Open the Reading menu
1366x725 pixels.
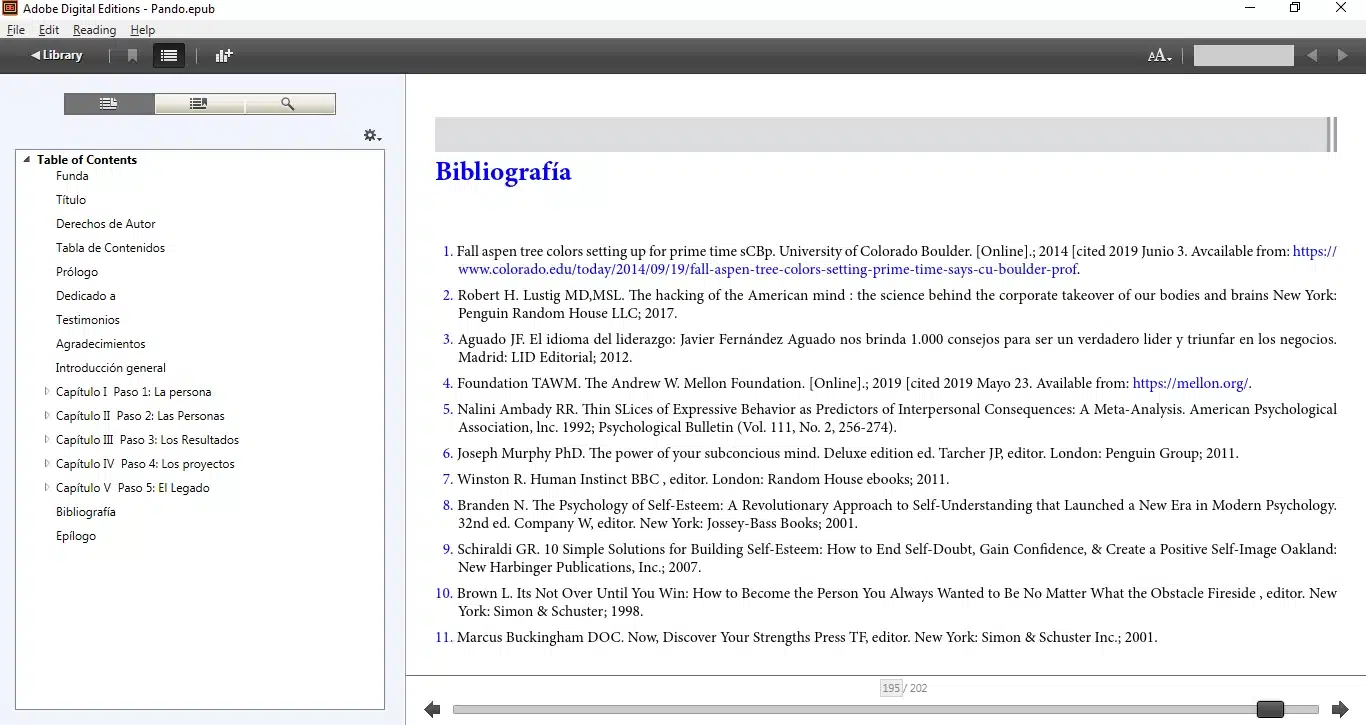pos(94,30)
